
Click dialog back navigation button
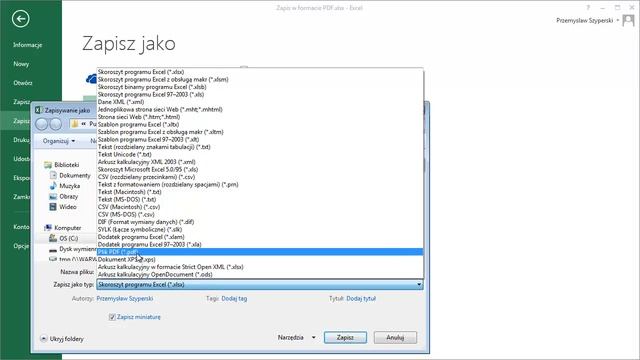pos(42,124)
